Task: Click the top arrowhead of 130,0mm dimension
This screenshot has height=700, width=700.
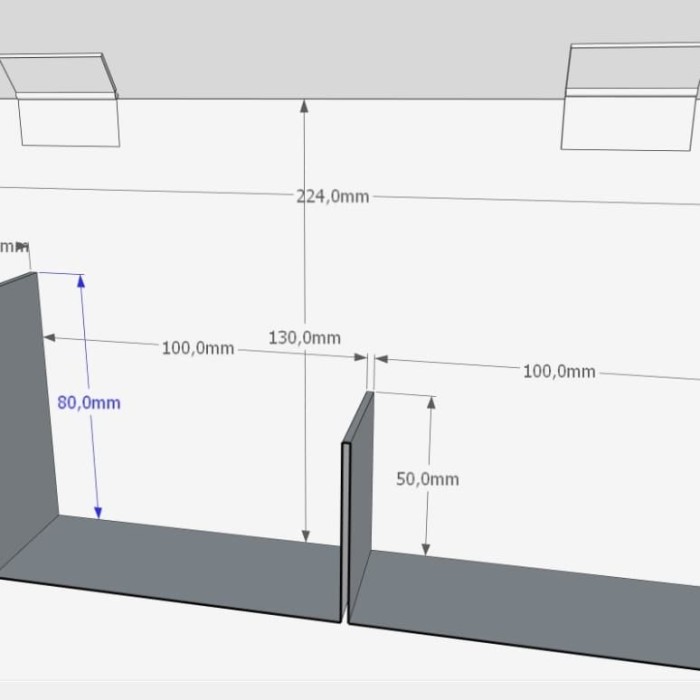Action: 304,106
